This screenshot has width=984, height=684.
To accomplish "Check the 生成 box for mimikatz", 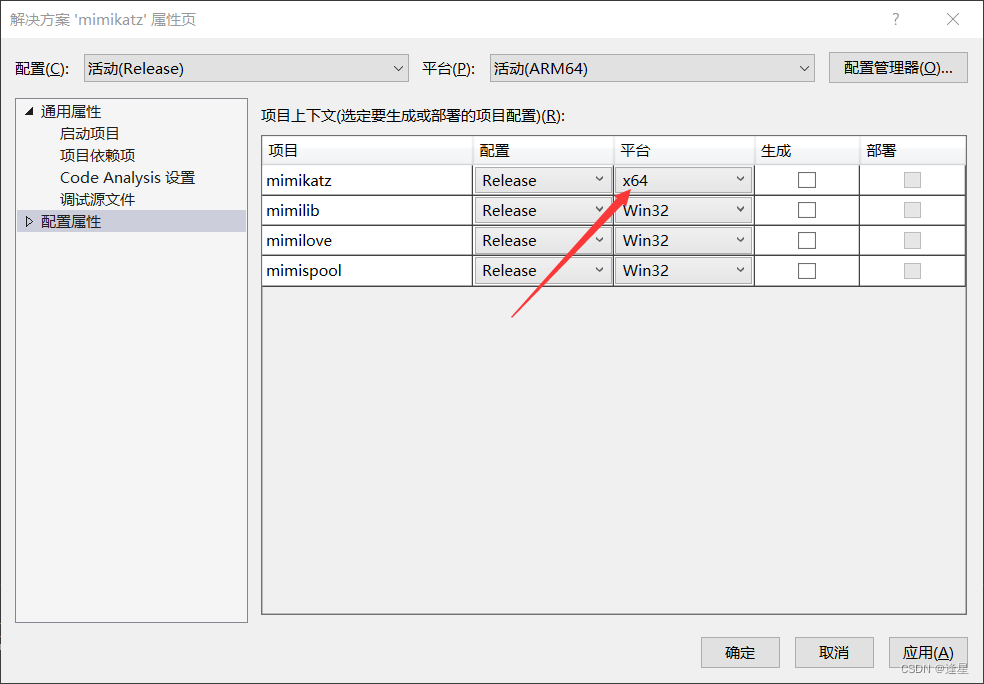I will (x=806, y=180).
